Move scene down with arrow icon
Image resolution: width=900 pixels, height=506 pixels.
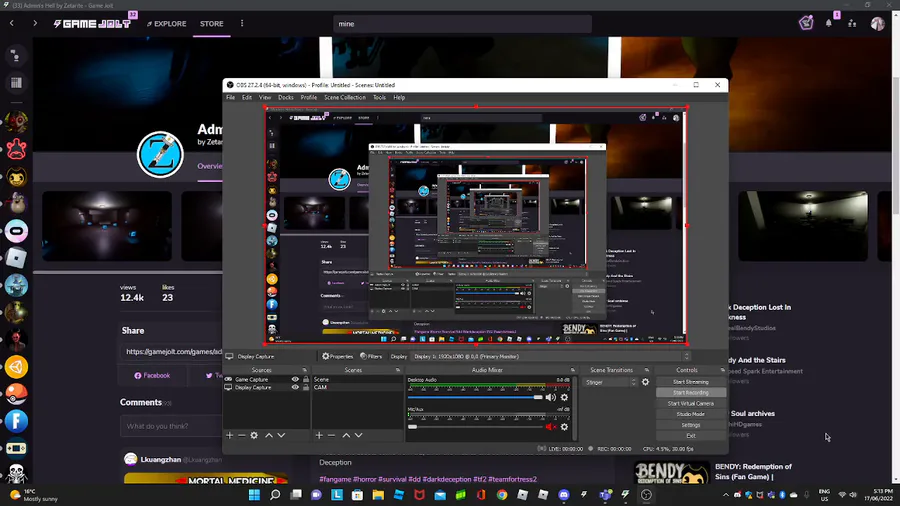359,435
